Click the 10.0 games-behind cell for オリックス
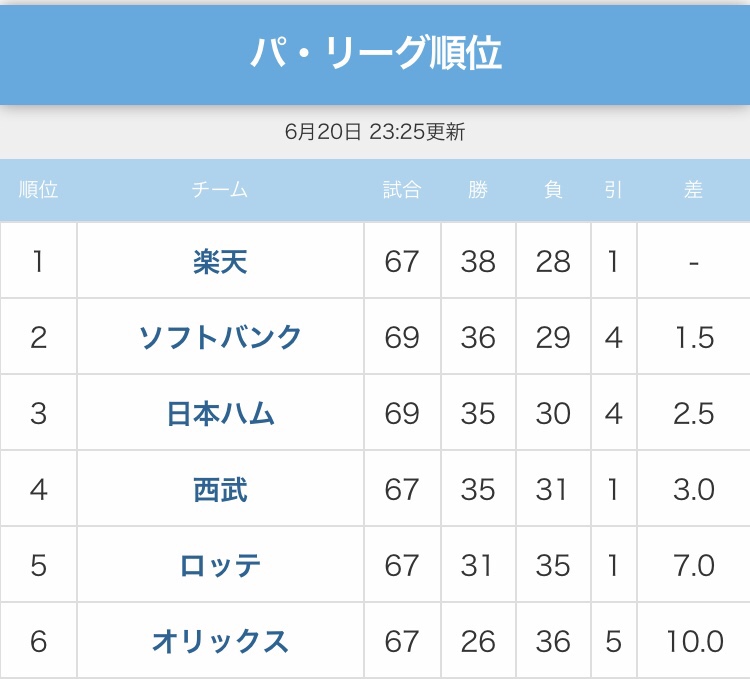 click(x=693, y=641)
